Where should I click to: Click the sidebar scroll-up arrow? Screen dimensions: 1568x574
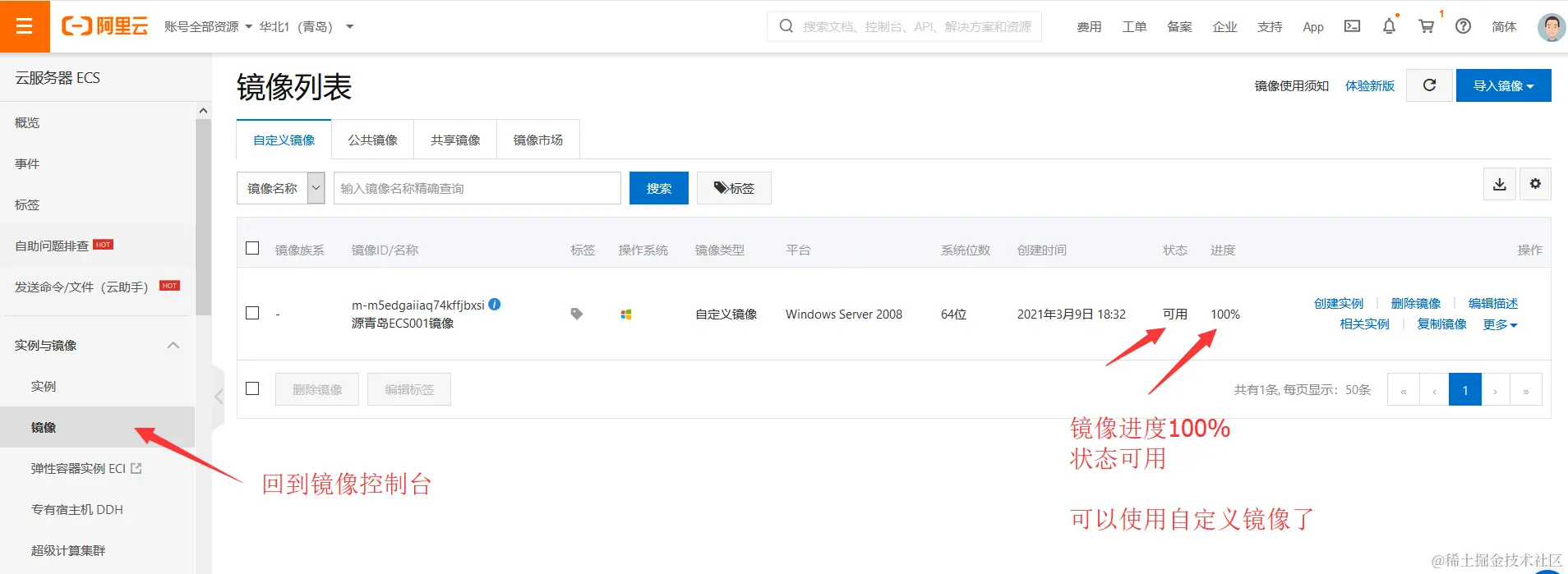(x=203, y=111)
